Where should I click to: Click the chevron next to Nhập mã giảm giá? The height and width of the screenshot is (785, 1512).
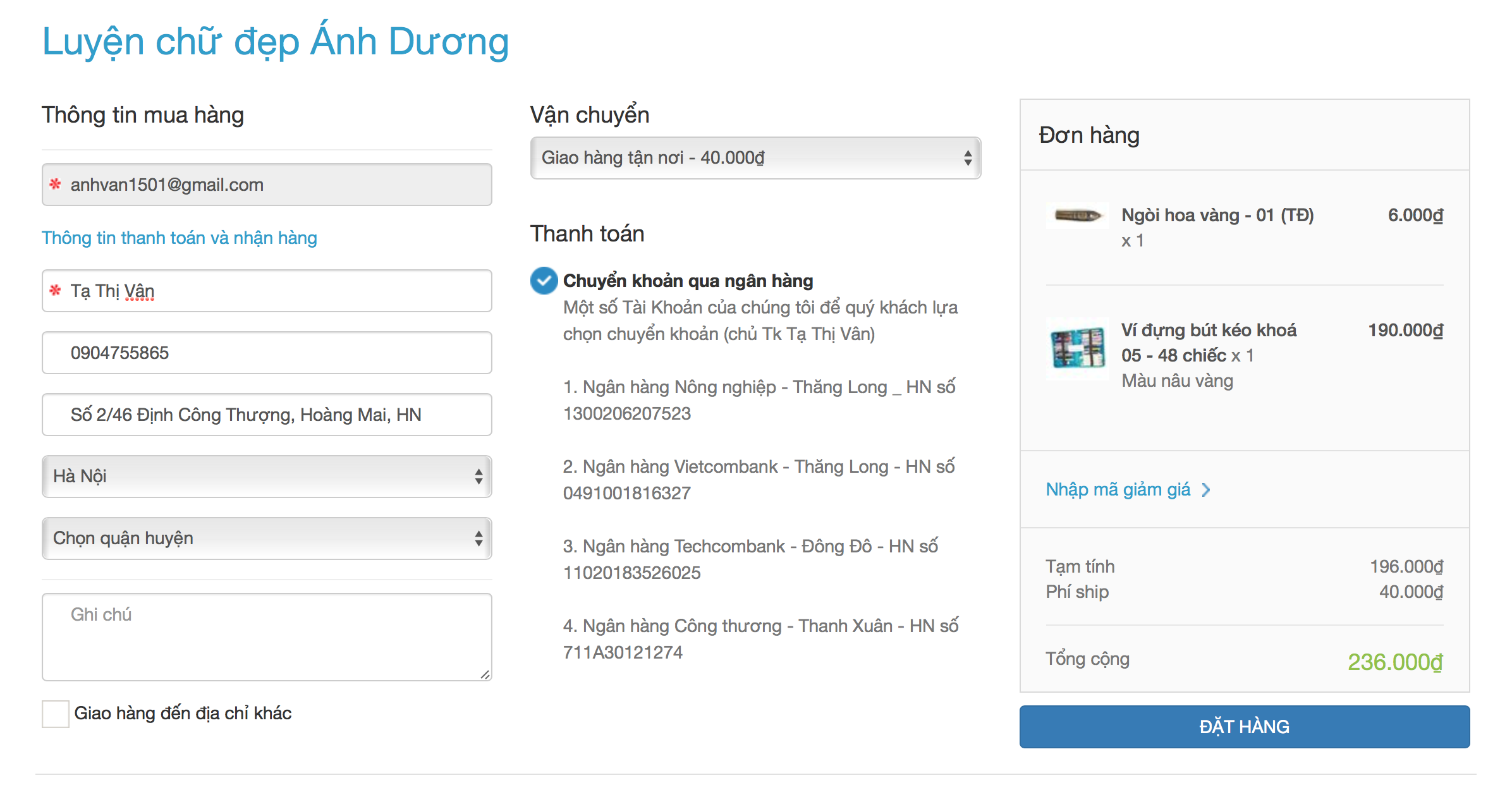(1206, 490)
